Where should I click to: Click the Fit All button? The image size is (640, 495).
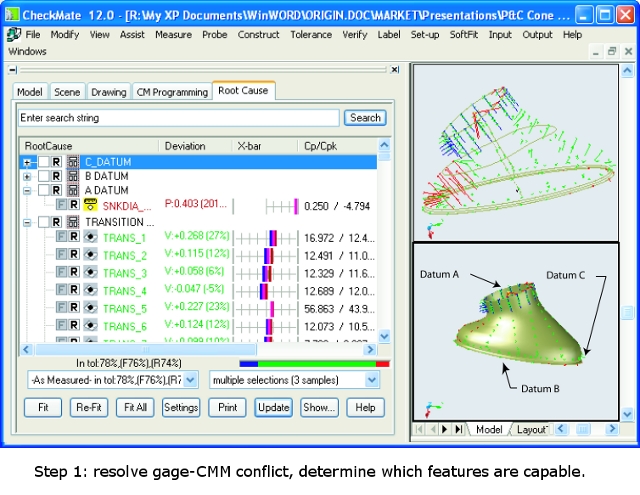[135, 407]
